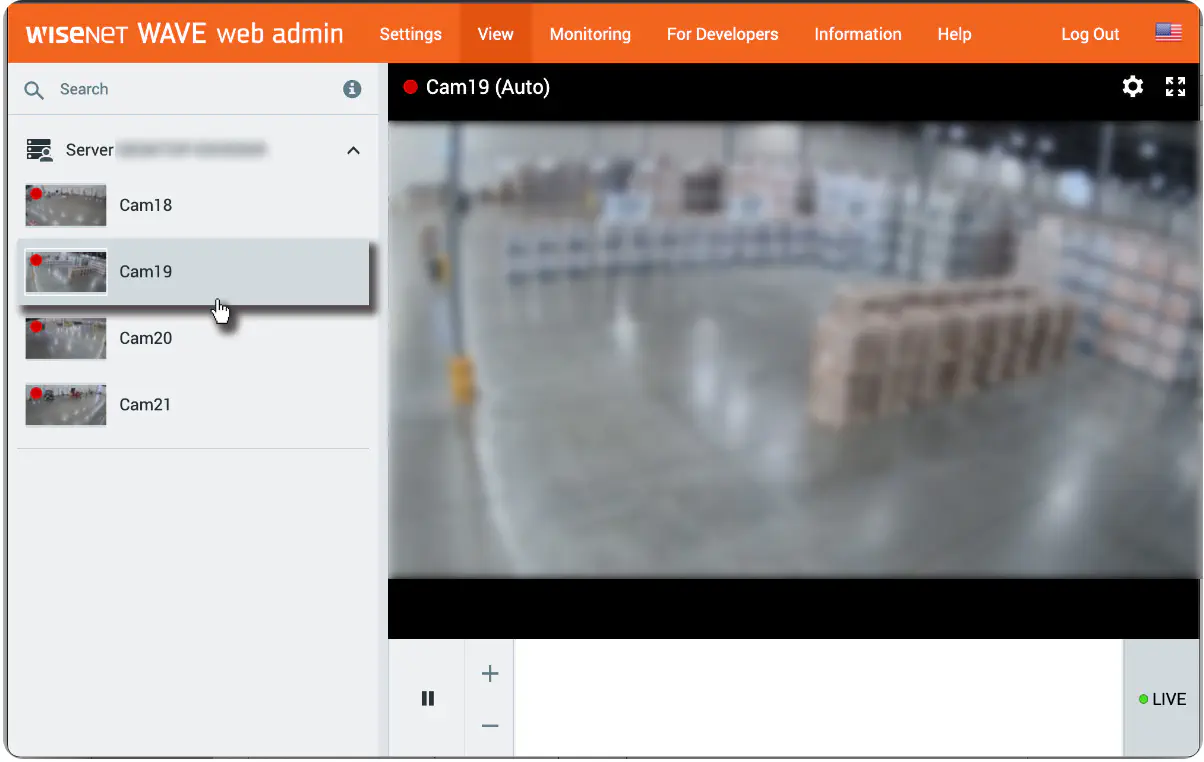The height and width of the screenshot is (762, 1204).
Task: Change language via US flag icon
Action: 1168,33
